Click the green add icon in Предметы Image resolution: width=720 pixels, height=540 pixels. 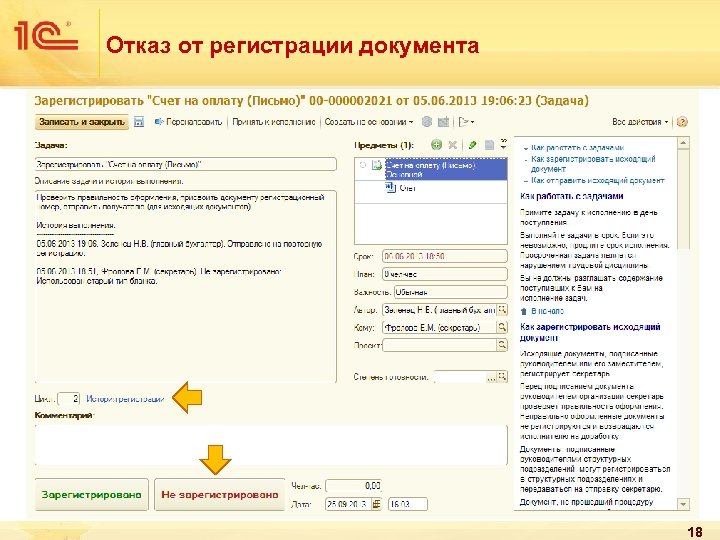pyautogui.click(x=436, y=145)
